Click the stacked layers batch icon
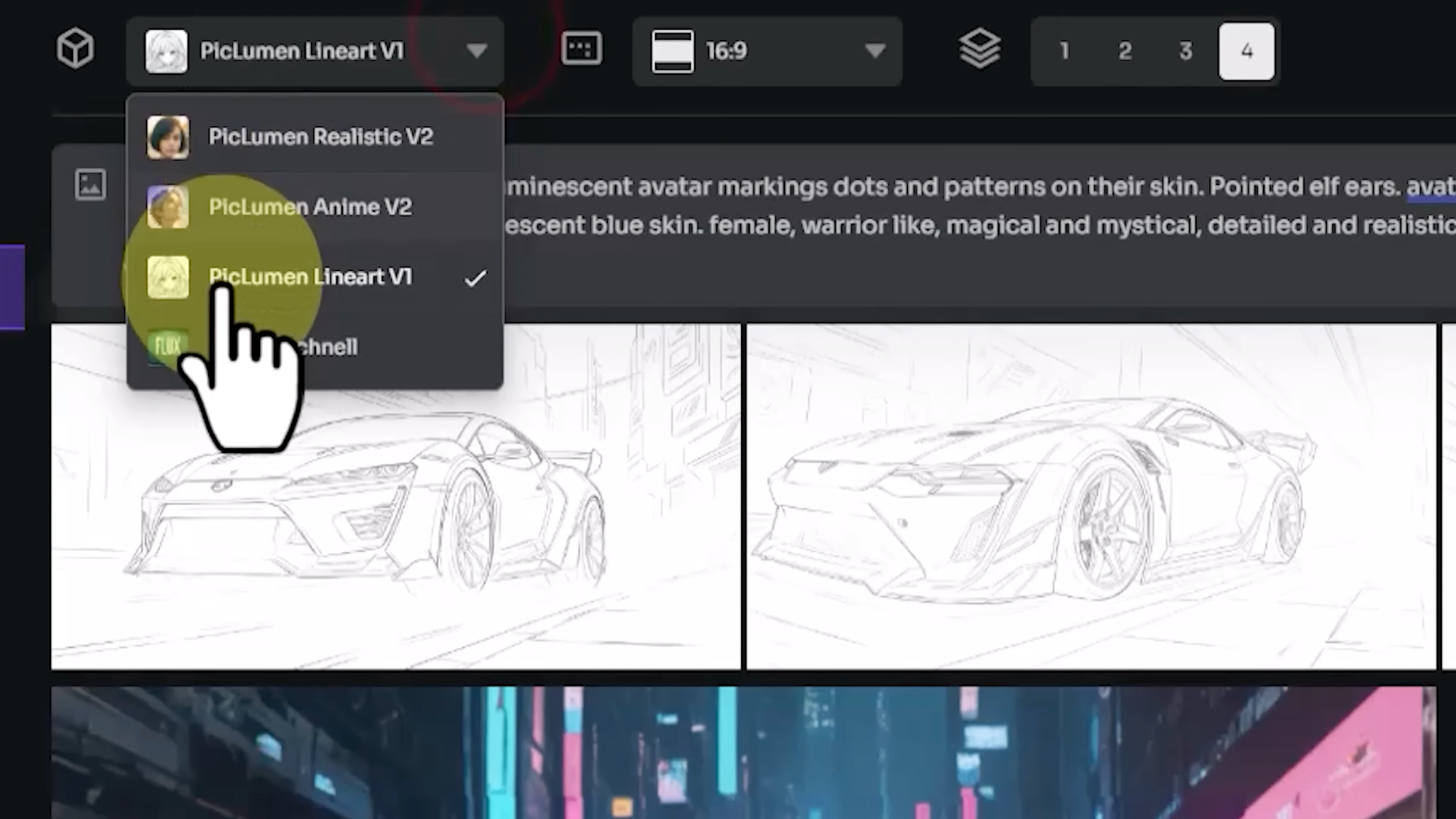 (x=980, y=49)
